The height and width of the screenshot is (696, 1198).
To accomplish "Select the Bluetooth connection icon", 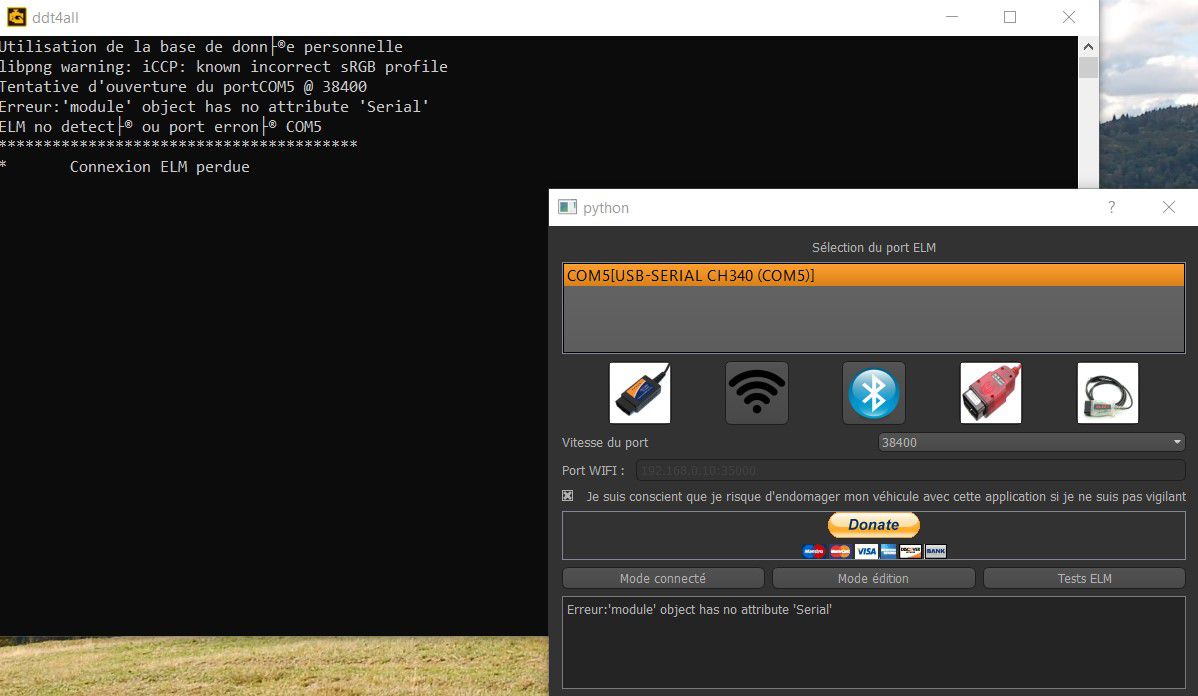I will 874,393.
